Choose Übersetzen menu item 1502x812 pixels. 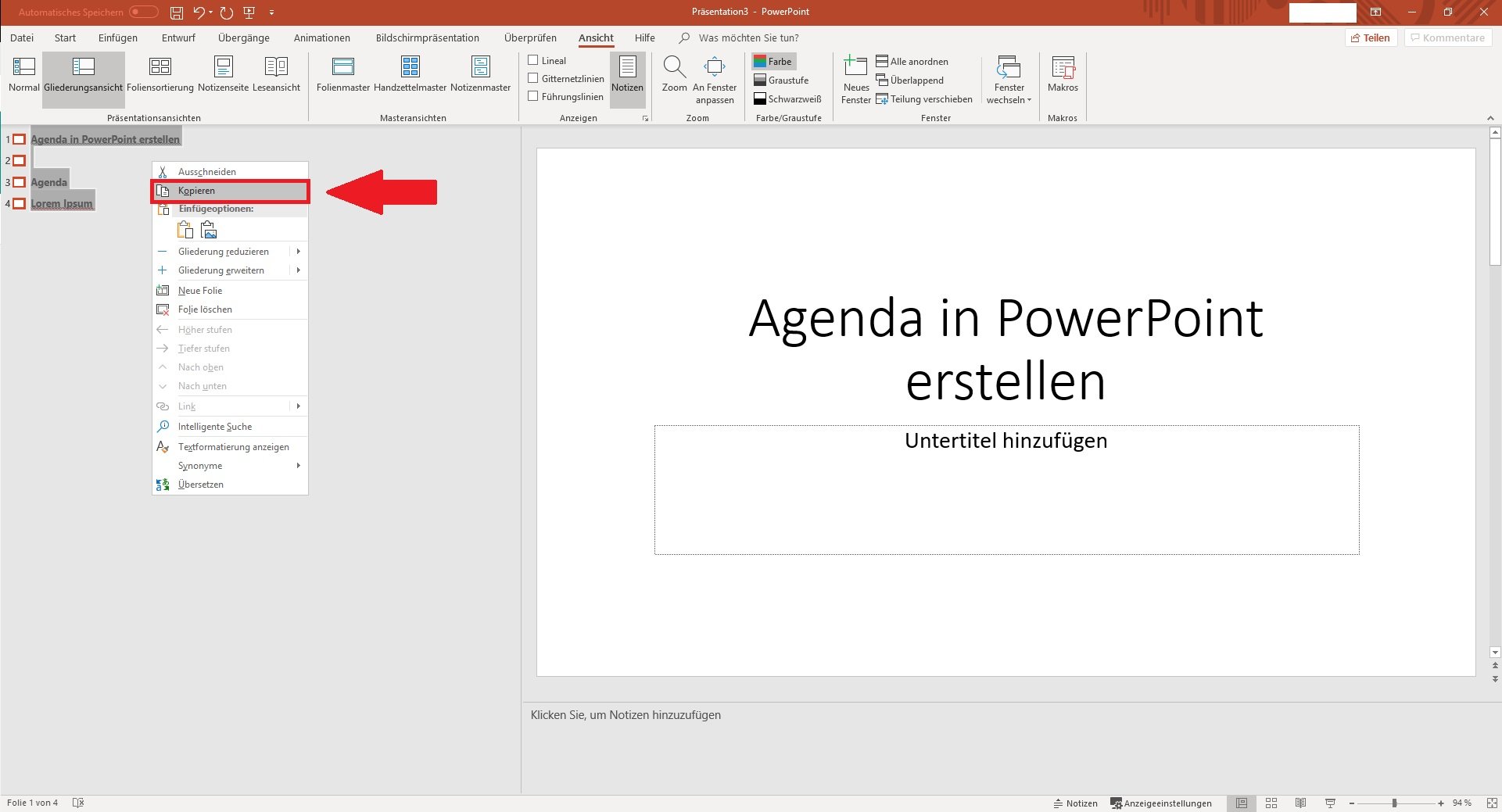[230, 485]
